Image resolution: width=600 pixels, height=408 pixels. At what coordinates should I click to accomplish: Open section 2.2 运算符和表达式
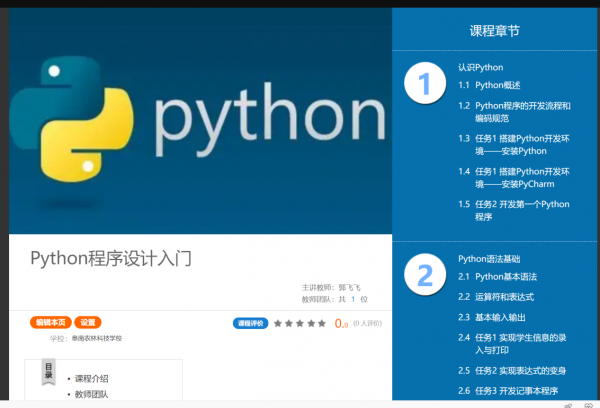(x=496, y=297)
